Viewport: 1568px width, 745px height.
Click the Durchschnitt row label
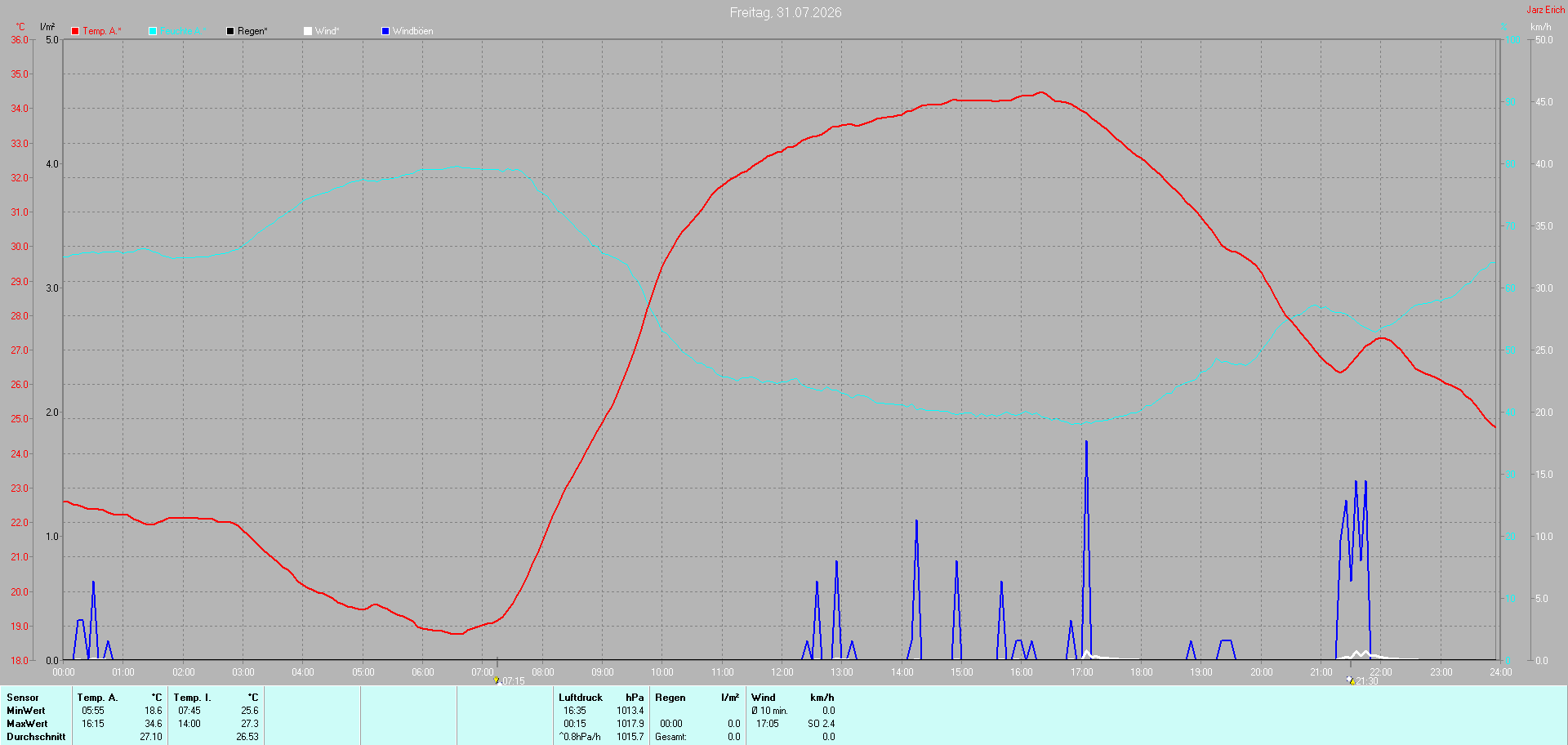pyautogui.click(x=36, y=737)
